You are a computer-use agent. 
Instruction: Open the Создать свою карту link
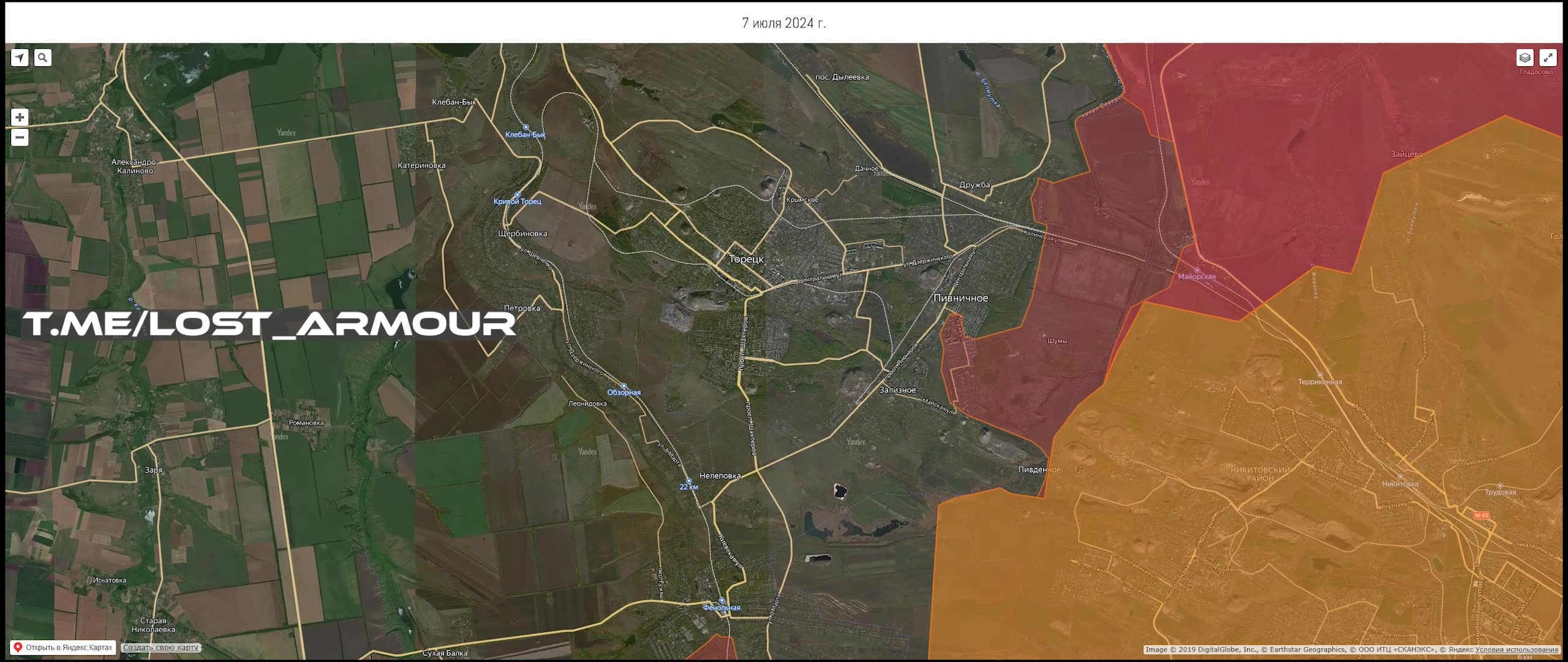160,647
